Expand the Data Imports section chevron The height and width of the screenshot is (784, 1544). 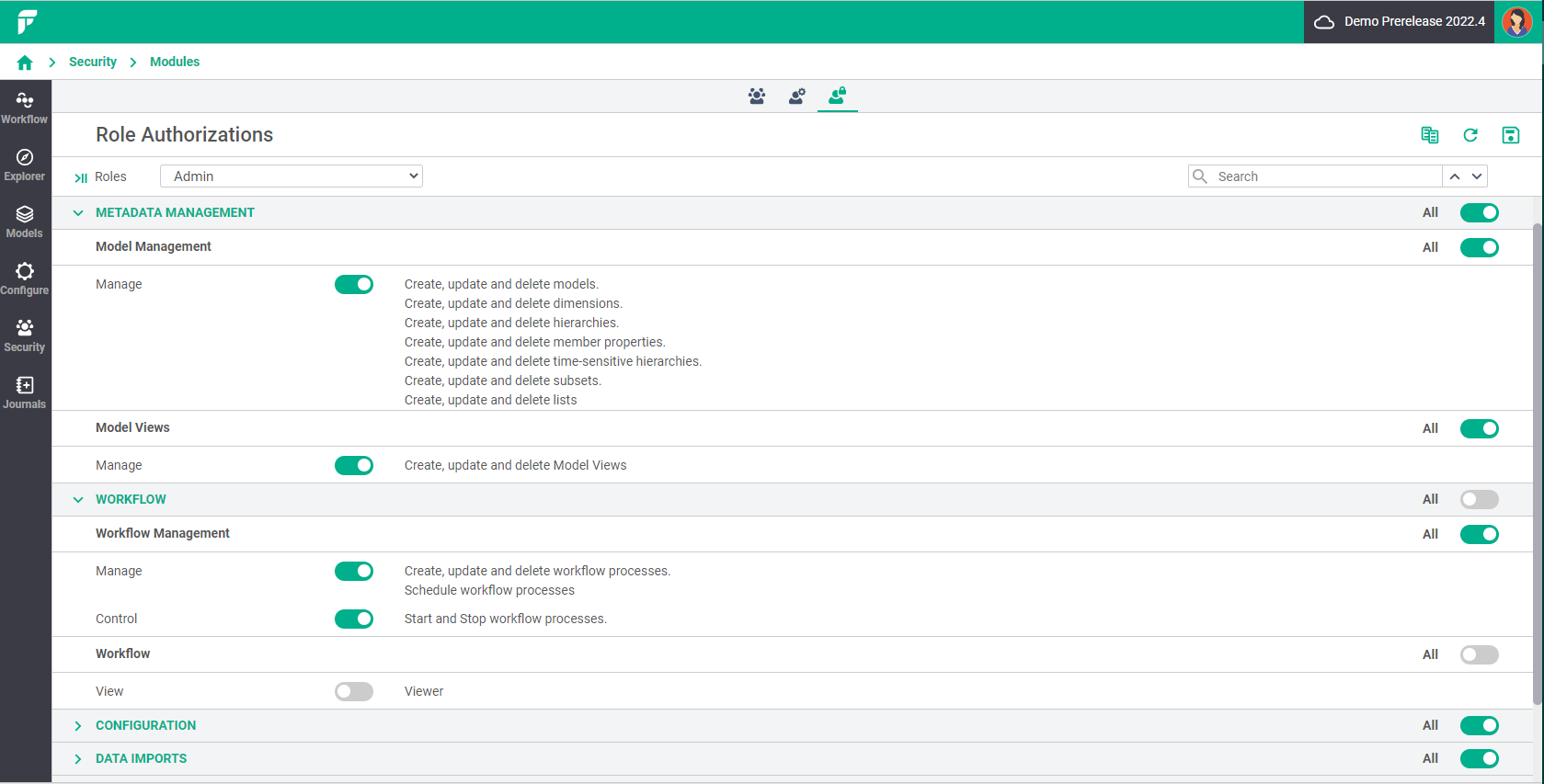[x=78, y=759]
